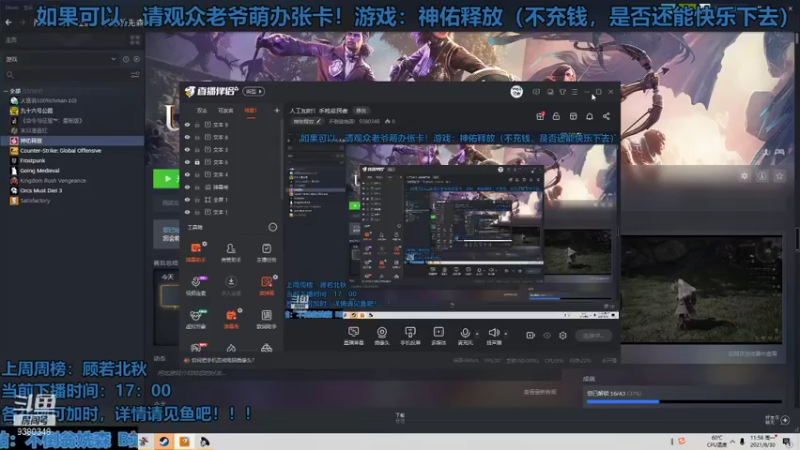Switch to the first scene tab on left
Screen dimensions: 800x450
202,111
